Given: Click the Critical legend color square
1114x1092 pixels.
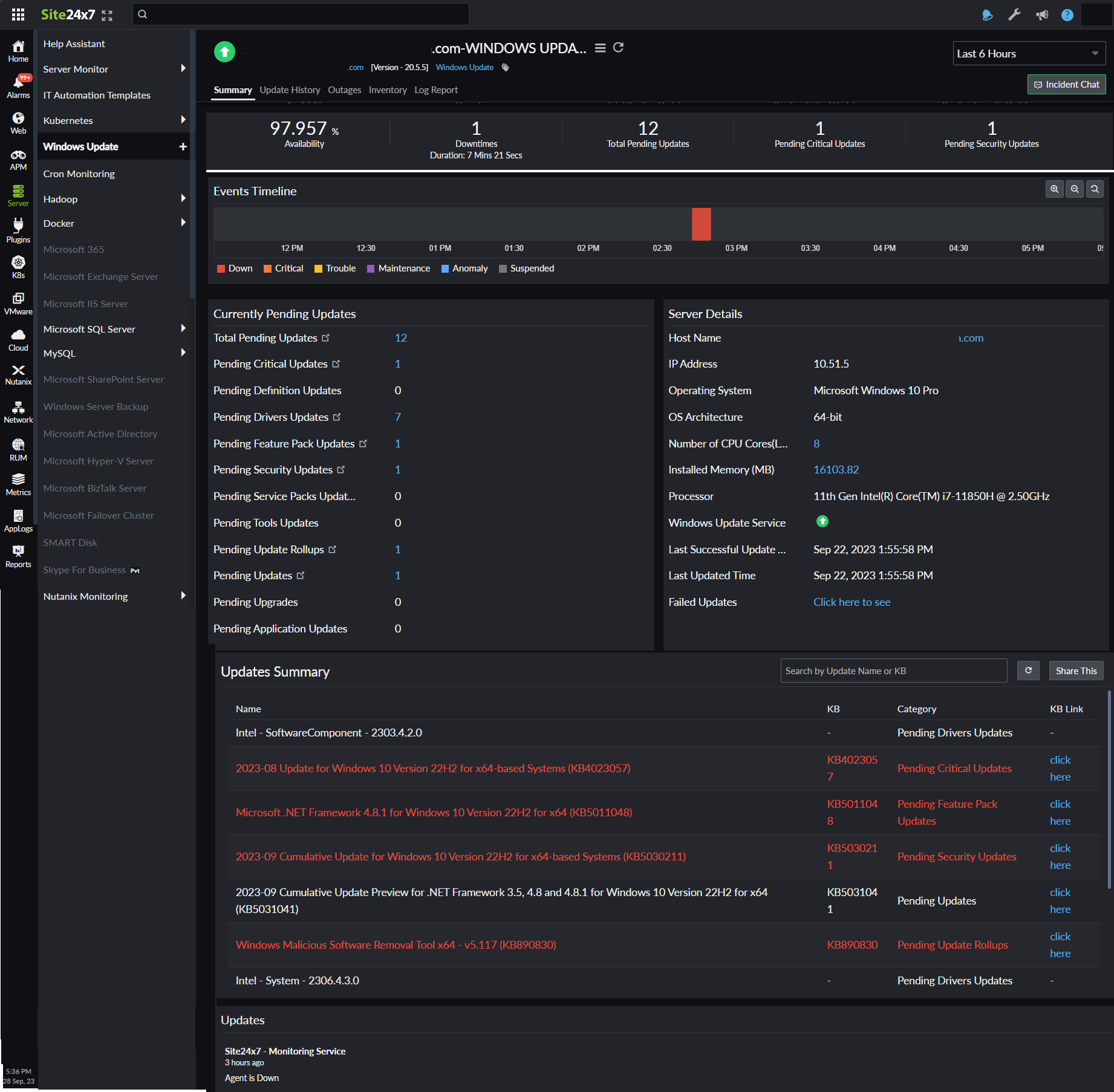Looking at the screenshot, I should point(267,268).
